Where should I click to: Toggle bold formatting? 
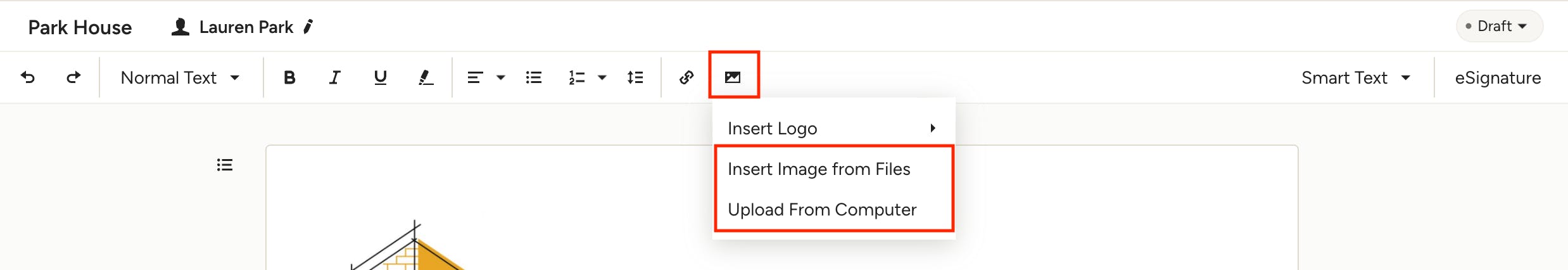point(289,77)
